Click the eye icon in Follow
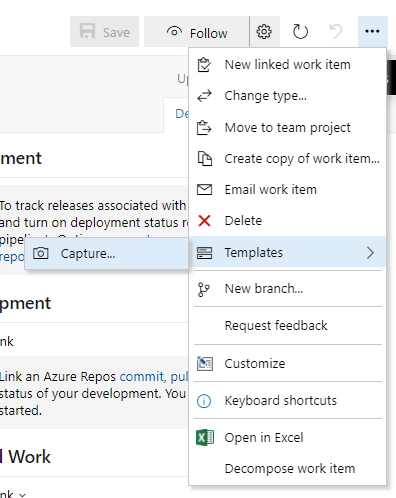This screenshot has width=396, height=498. (174, 32)
